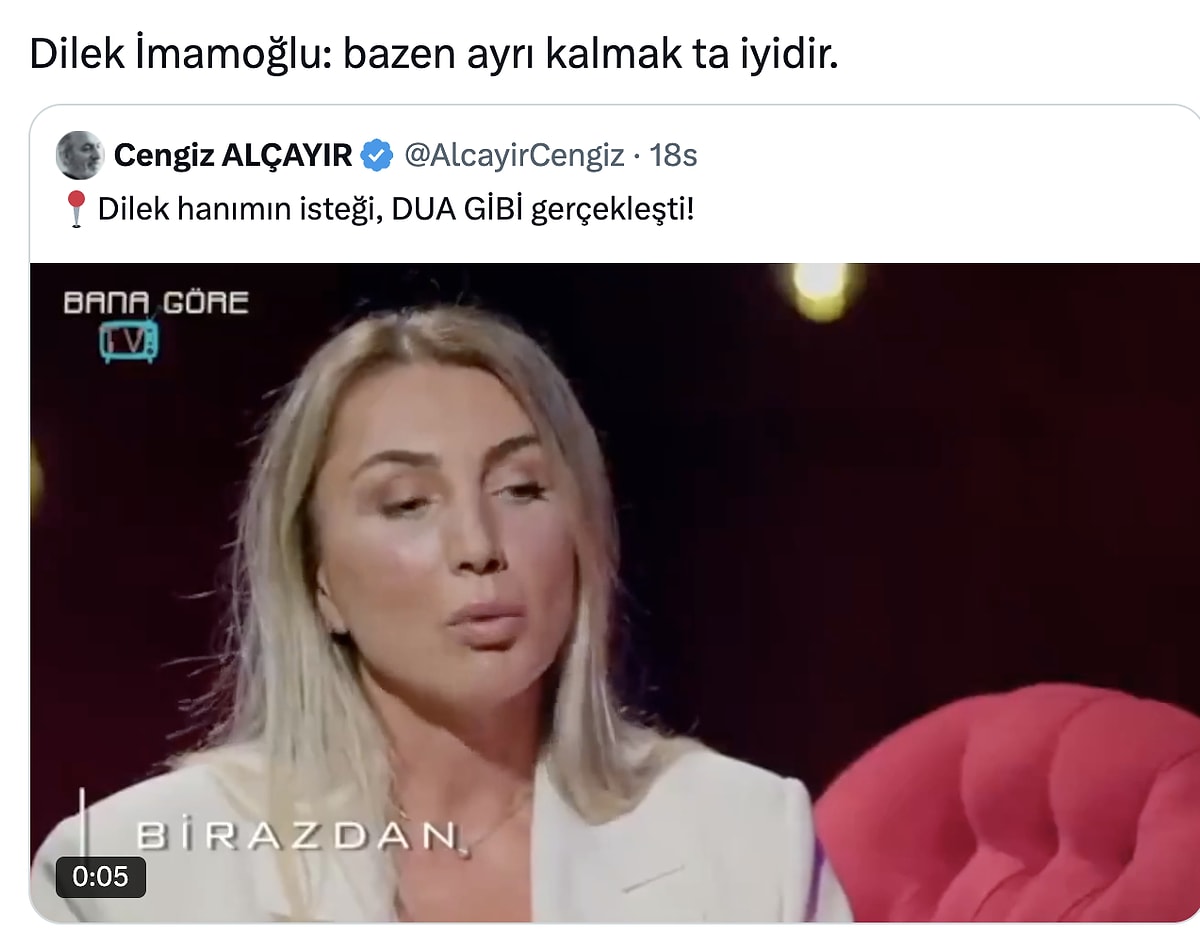Click the BANA GÖRE logo text
This screenshot has width=1200, height=932.
(155, 303)
